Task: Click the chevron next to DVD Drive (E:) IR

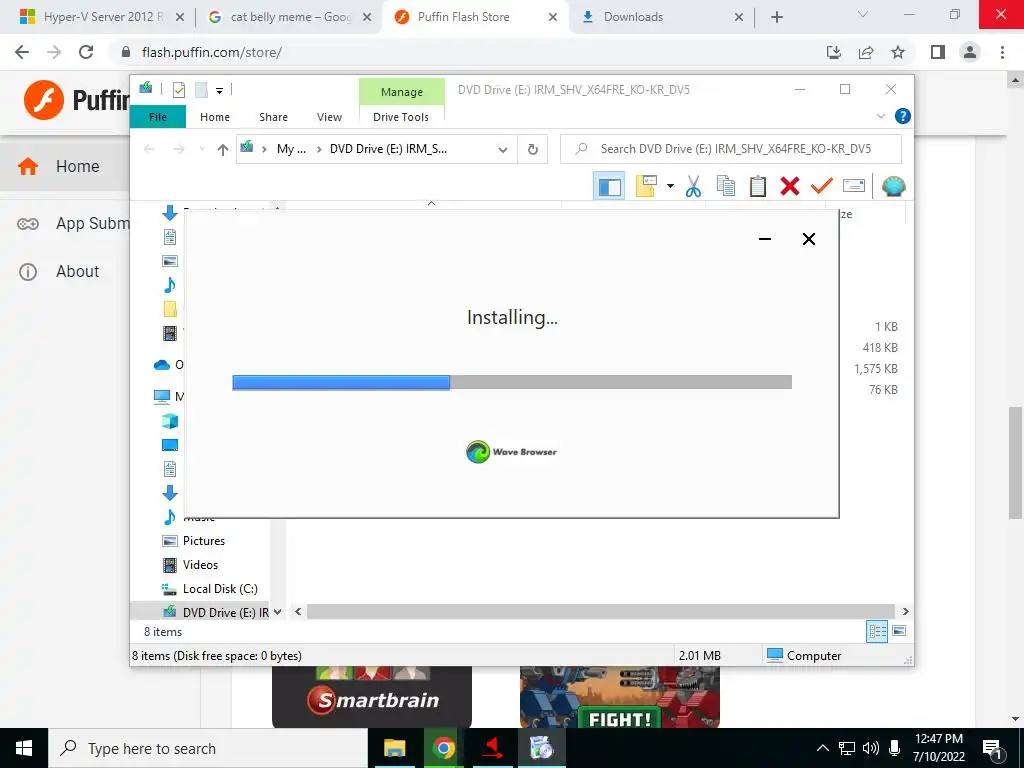Action: (x=278, y=612)
